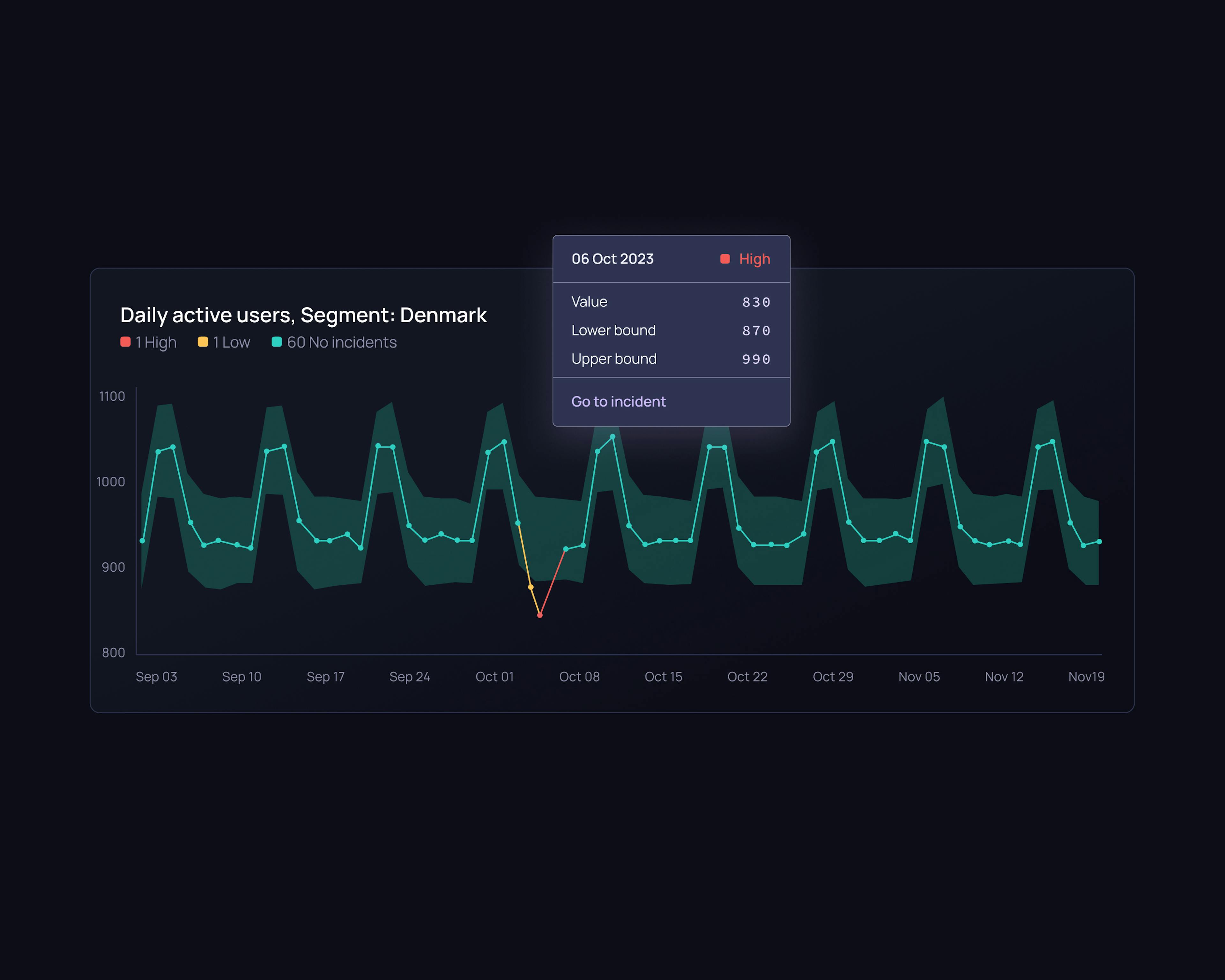Viewport: 1225px width, 980px height.
Task: Select the Oct 08 axis label
Action: 579,677
